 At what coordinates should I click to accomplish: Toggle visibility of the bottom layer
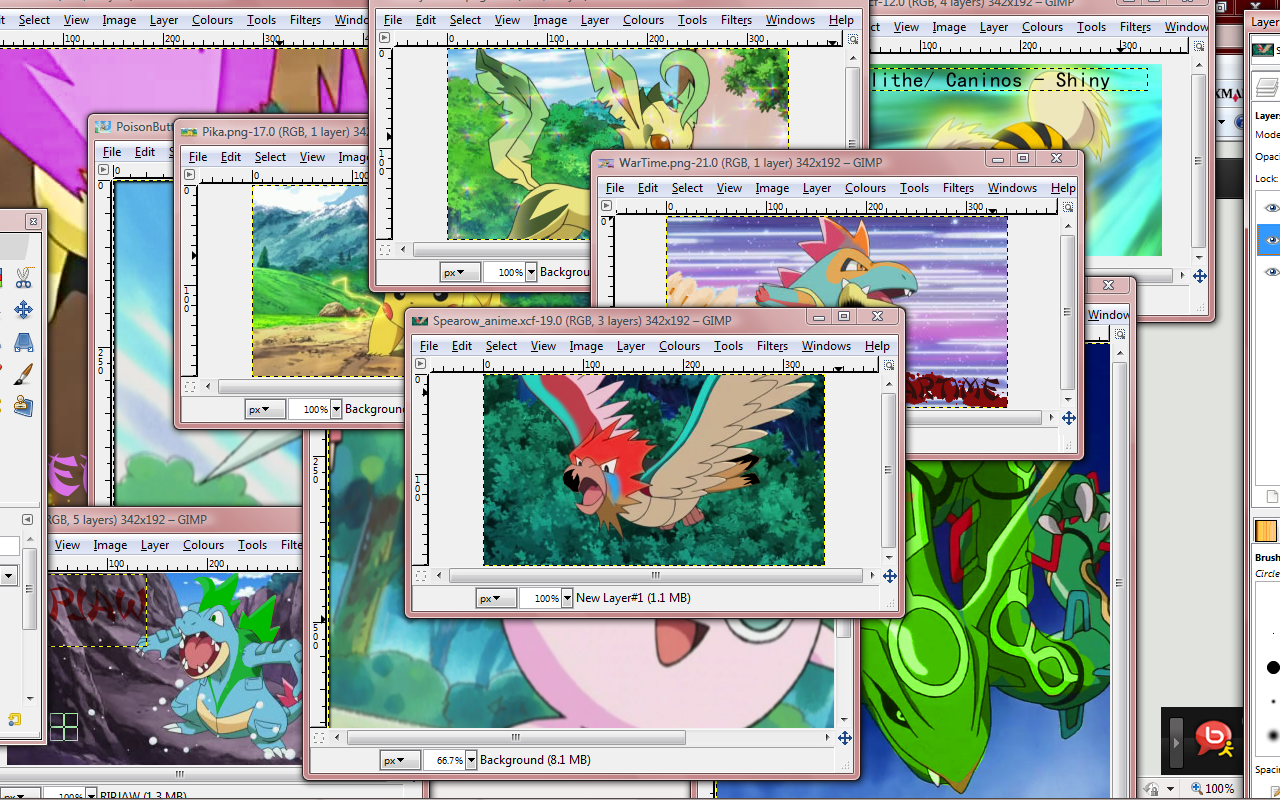(x=1271, y=272)
